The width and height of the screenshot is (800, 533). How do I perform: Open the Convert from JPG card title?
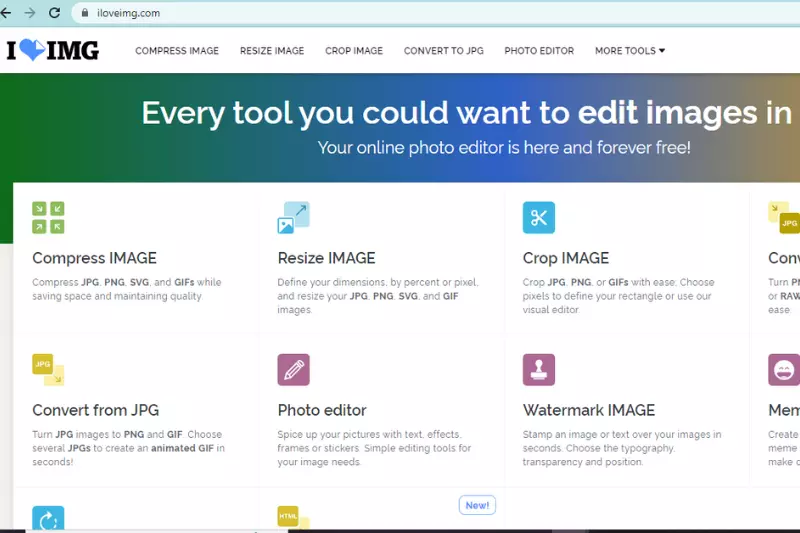[x=95, y=410]
